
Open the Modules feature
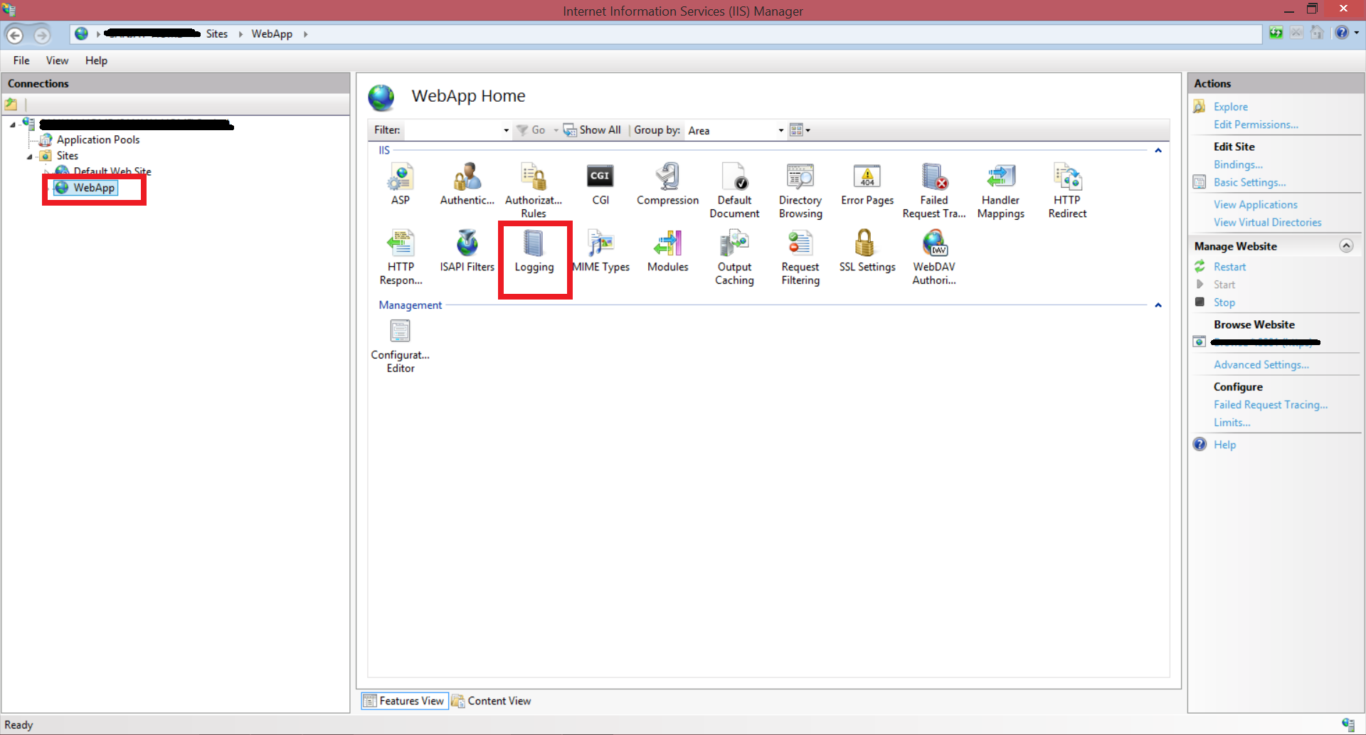pos(666,251)
